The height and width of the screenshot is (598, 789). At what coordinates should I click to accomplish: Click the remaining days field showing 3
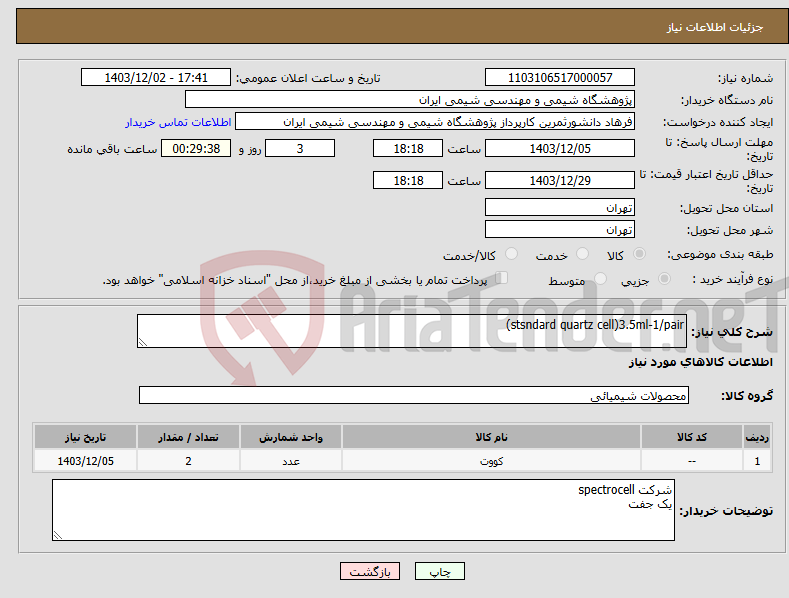[x=300, y=148]
